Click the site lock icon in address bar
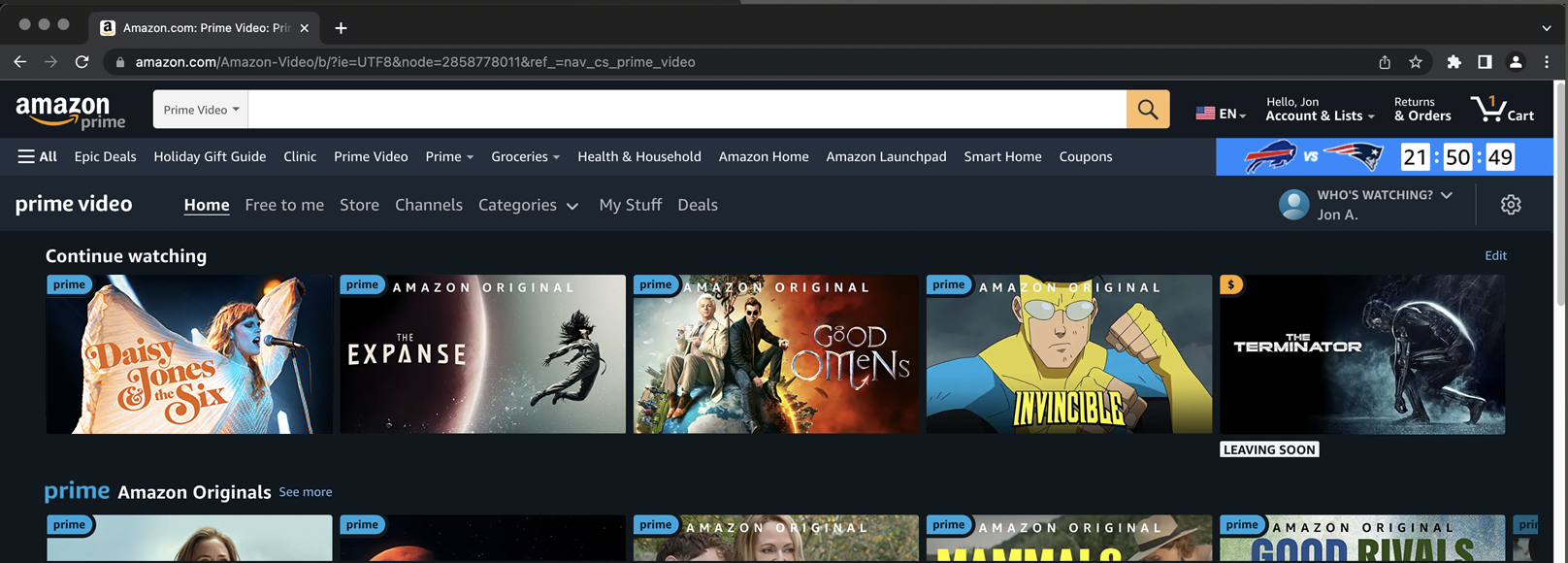 120,62
